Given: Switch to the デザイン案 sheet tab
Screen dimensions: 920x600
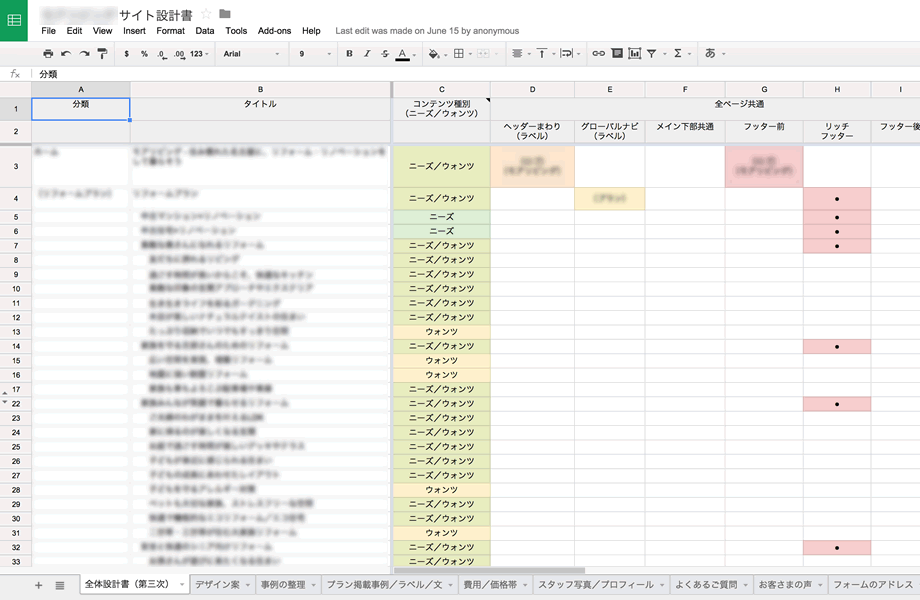Looking at the screenshot, I should [217, 583].
